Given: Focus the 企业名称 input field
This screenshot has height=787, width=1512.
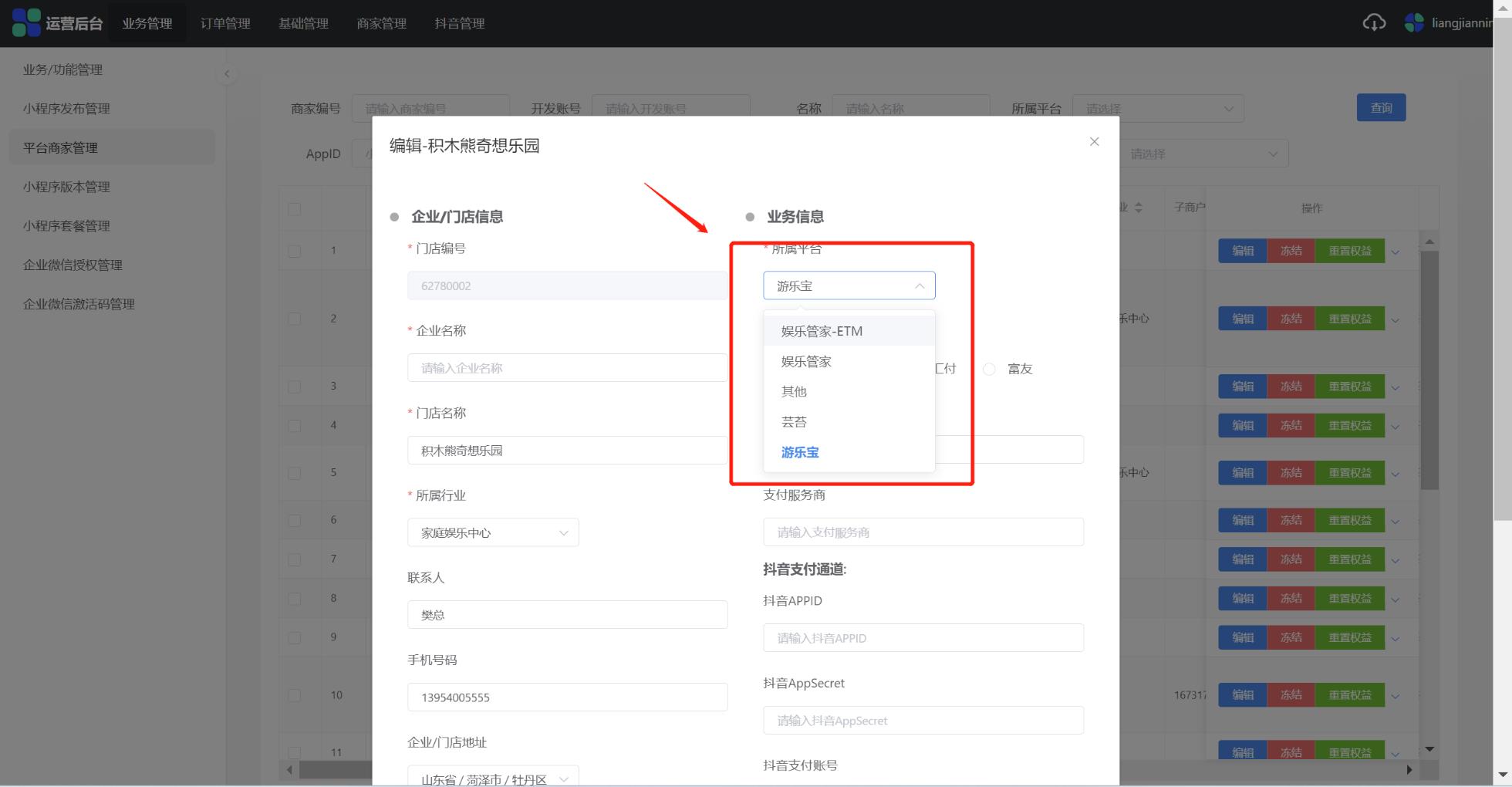Looking at the screenshot, I should click(567, 368).
